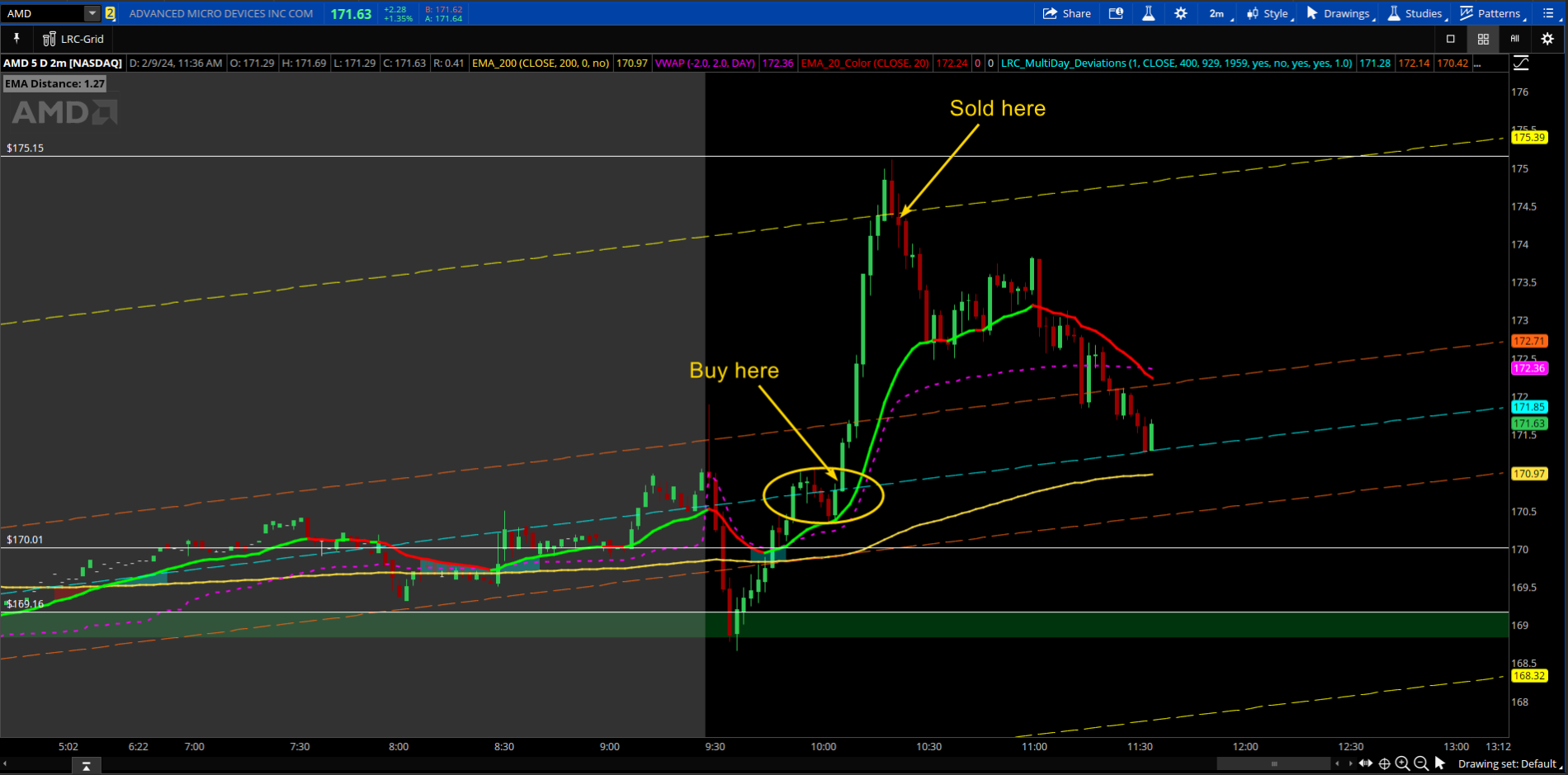Select the crosshair pan icon
The width and height of the screenshot is (1568, 775).
(1384, 763)
